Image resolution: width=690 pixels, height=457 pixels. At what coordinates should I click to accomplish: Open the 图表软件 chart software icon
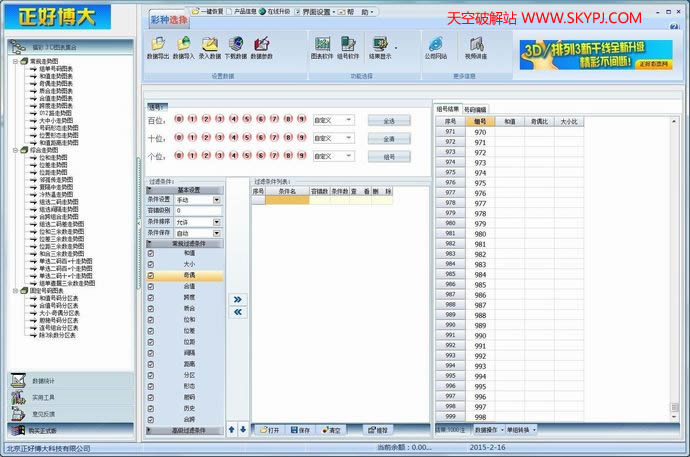tap(322, 45)
